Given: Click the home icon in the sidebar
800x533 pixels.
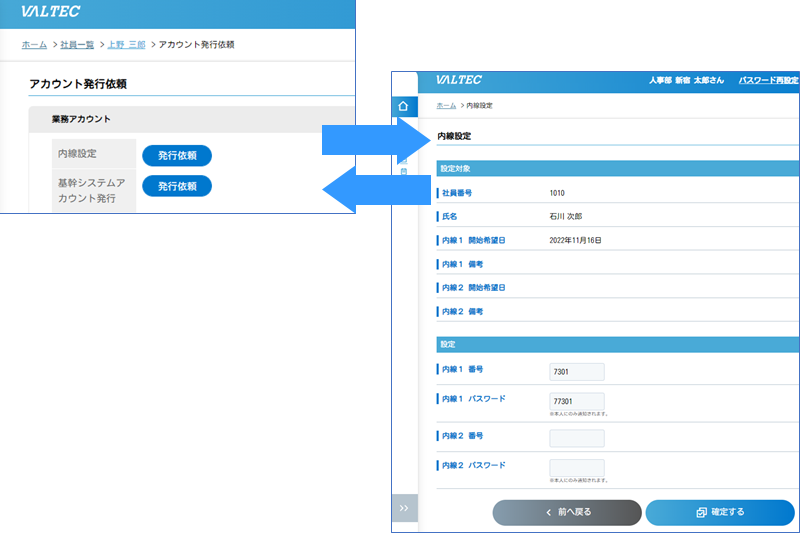Looking at the screenshot, I should 403,106.
